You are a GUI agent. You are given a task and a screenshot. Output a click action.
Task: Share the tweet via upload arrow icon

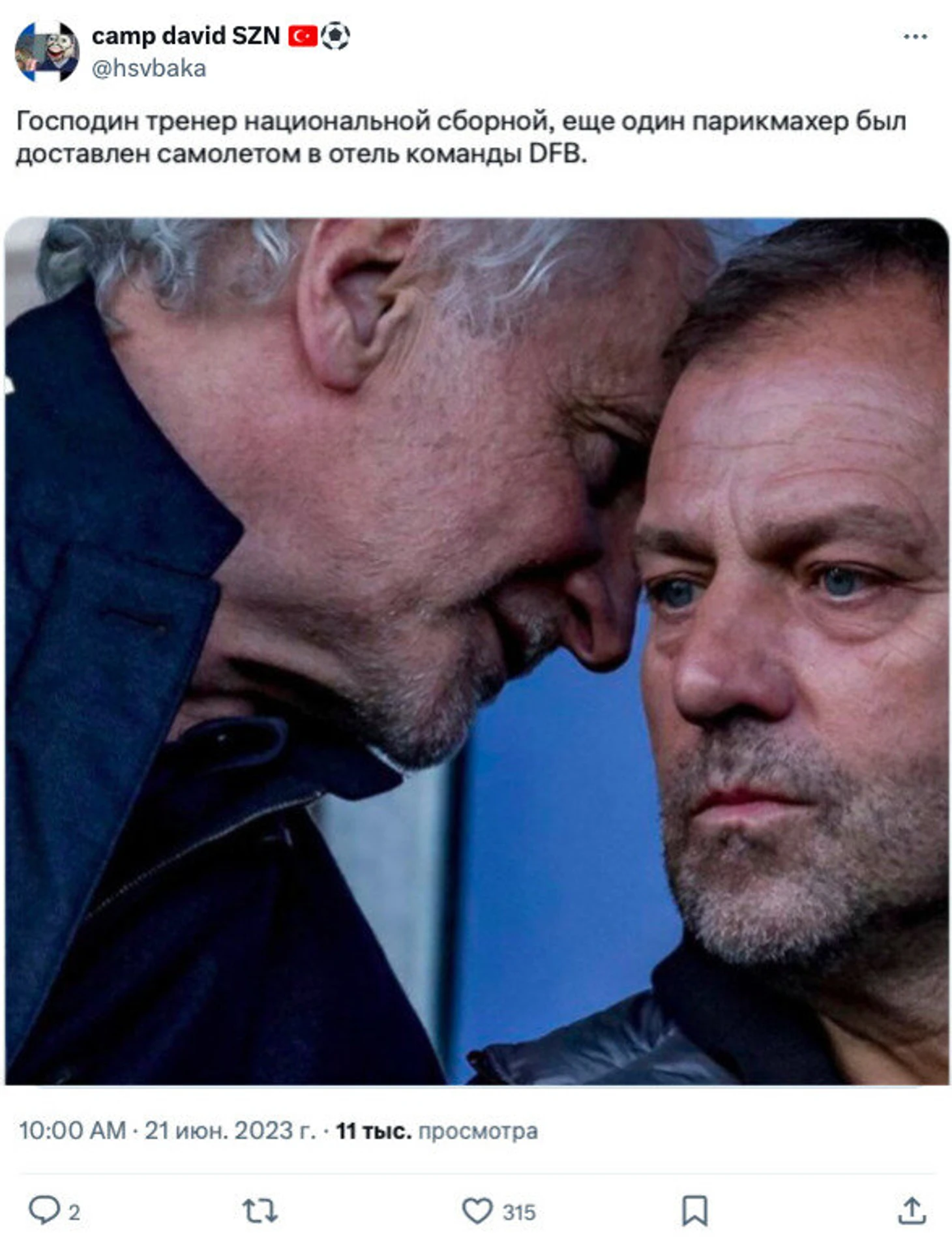click(912, 1211)
